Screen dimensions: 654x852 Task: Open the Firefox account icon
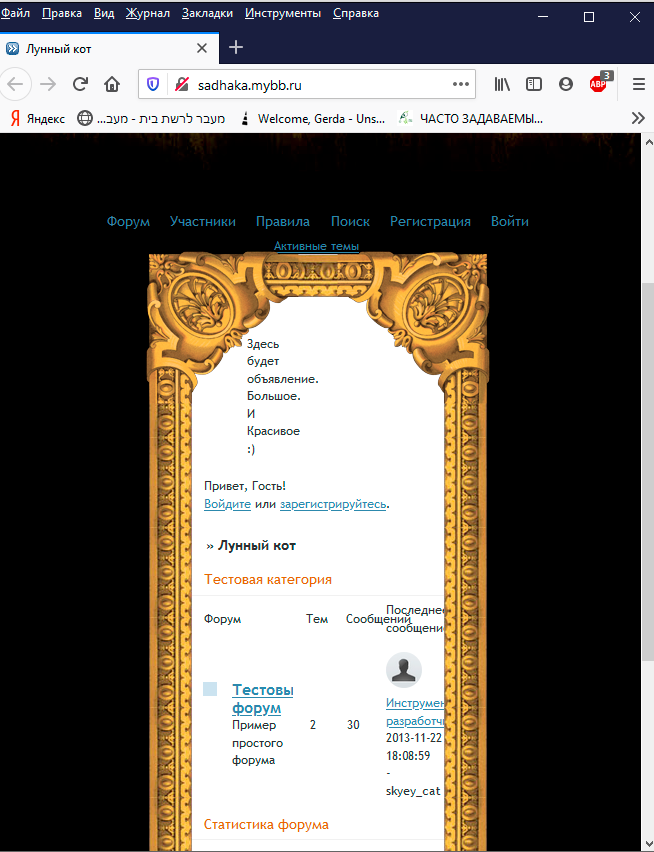pyautogui.click(x=566, y=84)
